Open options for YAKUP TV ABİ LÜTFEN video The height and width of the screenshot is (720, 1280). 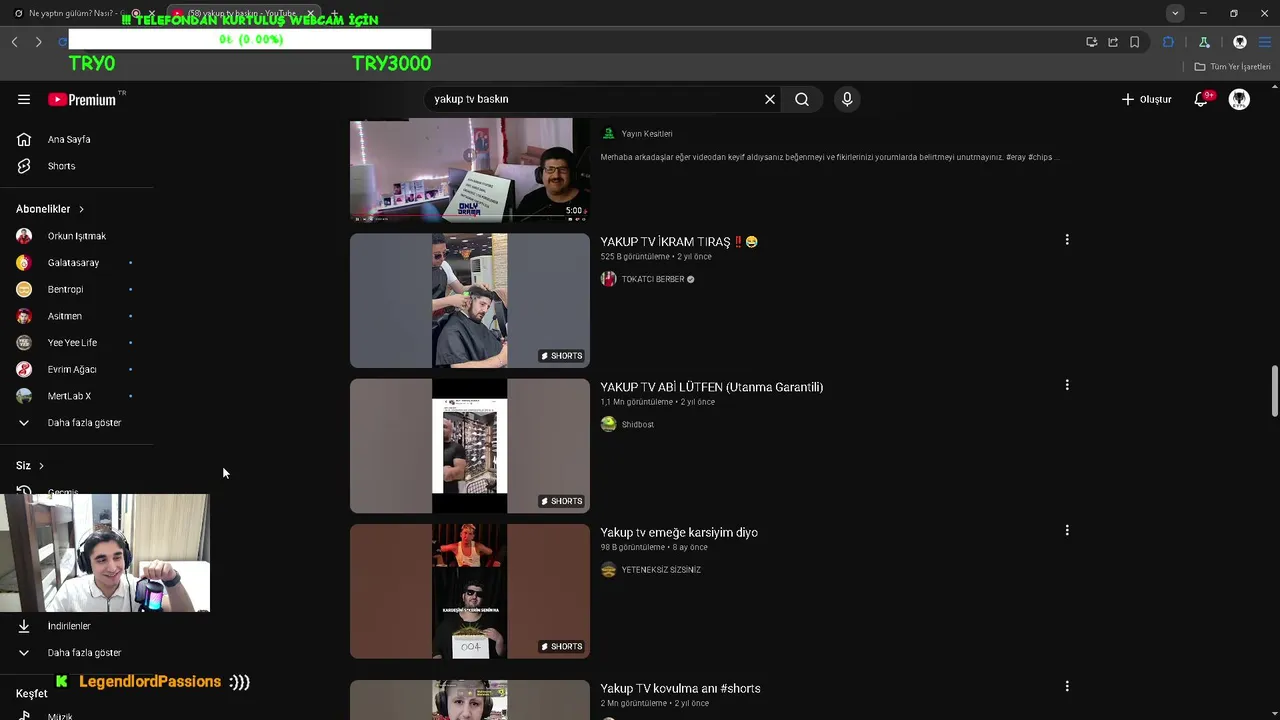[x=1067, y=385]
